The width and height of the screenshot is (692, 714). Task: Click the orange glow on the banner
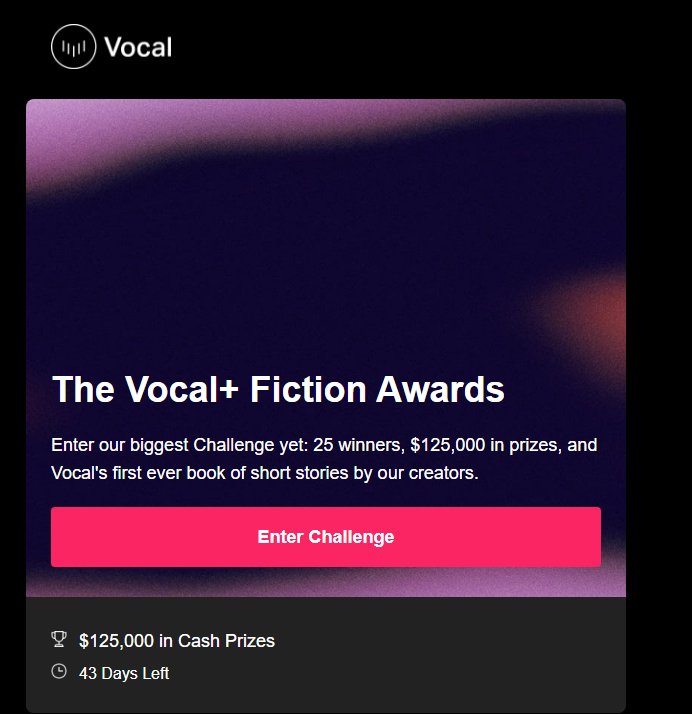596,314
